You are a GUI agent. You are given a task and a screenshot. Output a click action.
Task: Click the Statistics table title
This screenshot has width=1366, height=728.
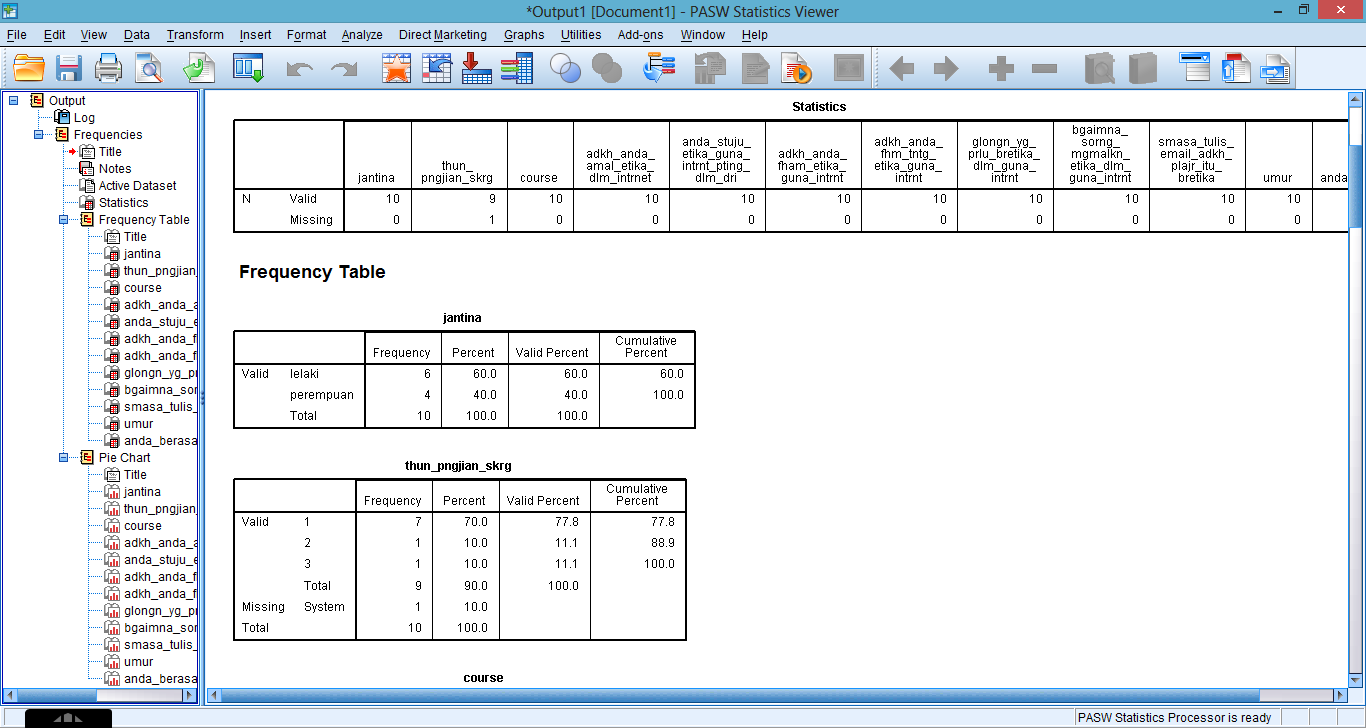click(x=819, y=107)
